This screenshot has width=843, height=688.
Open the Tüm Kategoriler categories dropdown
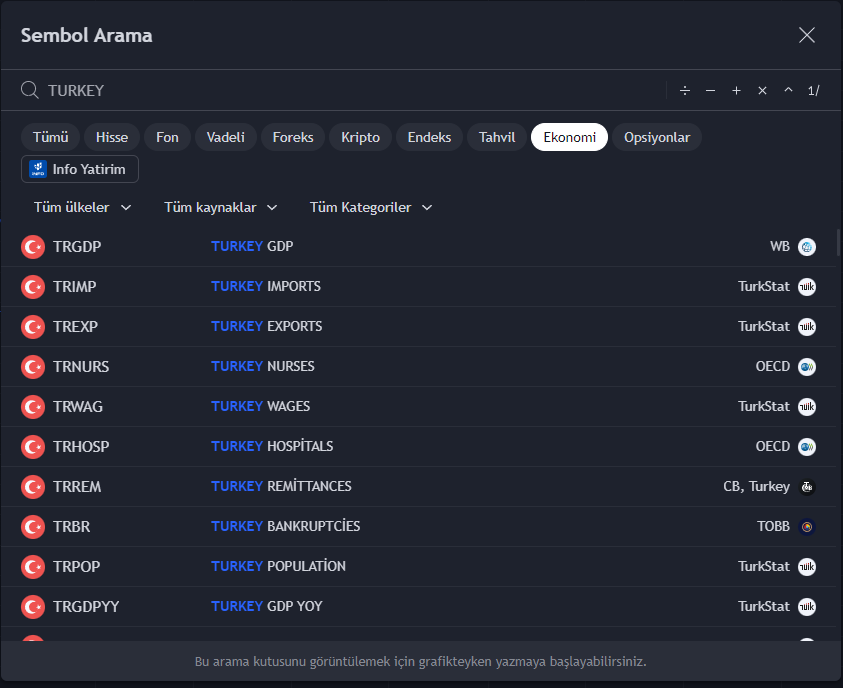tap(371, 207)
